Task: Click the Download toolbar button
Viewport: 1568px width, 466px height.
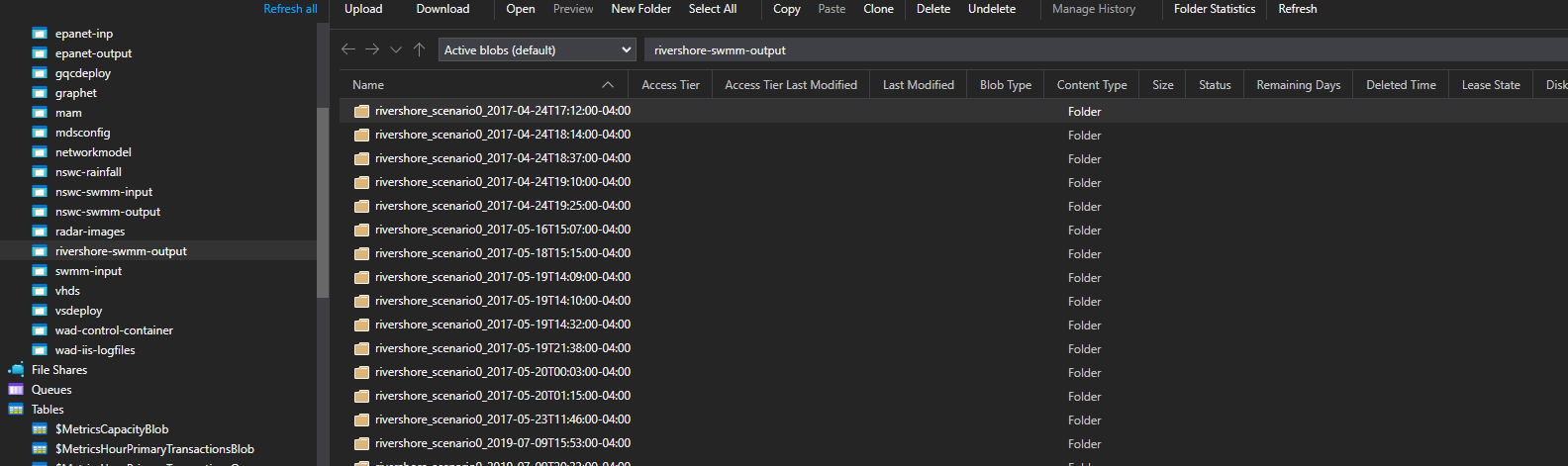Action: coord(442,9)
